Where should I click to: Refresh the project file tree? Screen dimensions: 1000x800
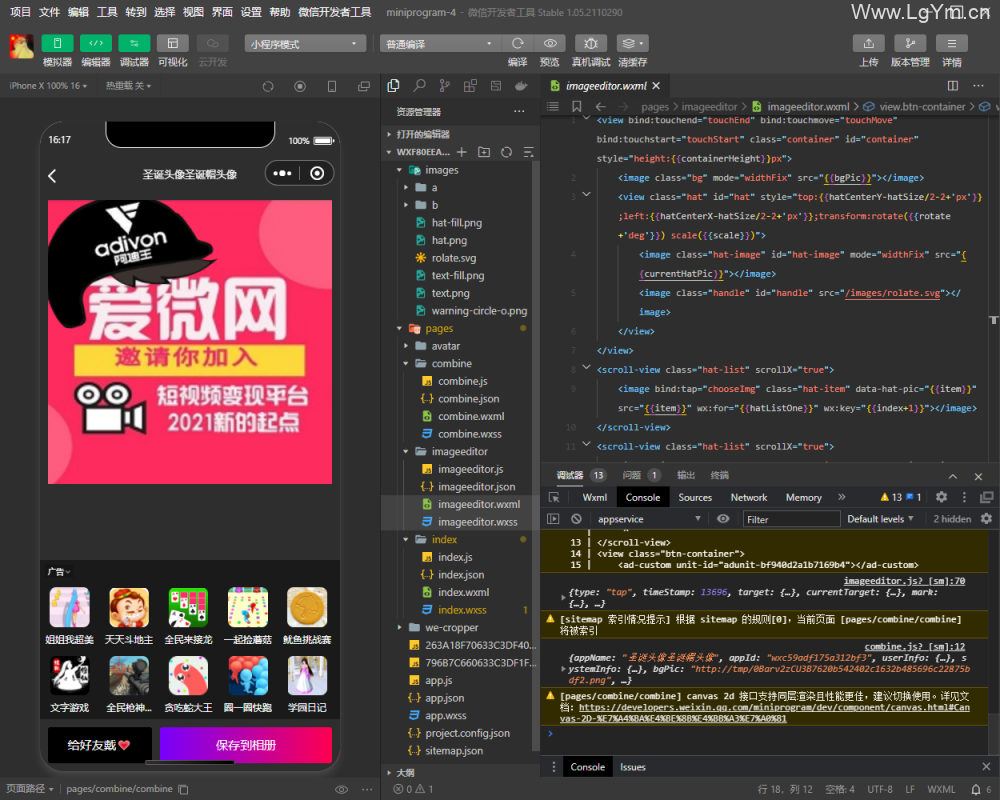click(506, 152)
